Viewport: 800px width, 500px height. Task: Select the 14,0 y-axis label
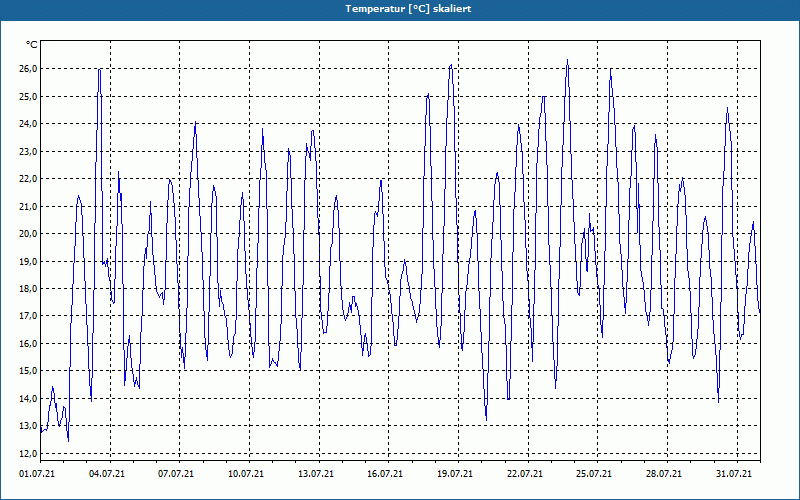click(29, 398)
